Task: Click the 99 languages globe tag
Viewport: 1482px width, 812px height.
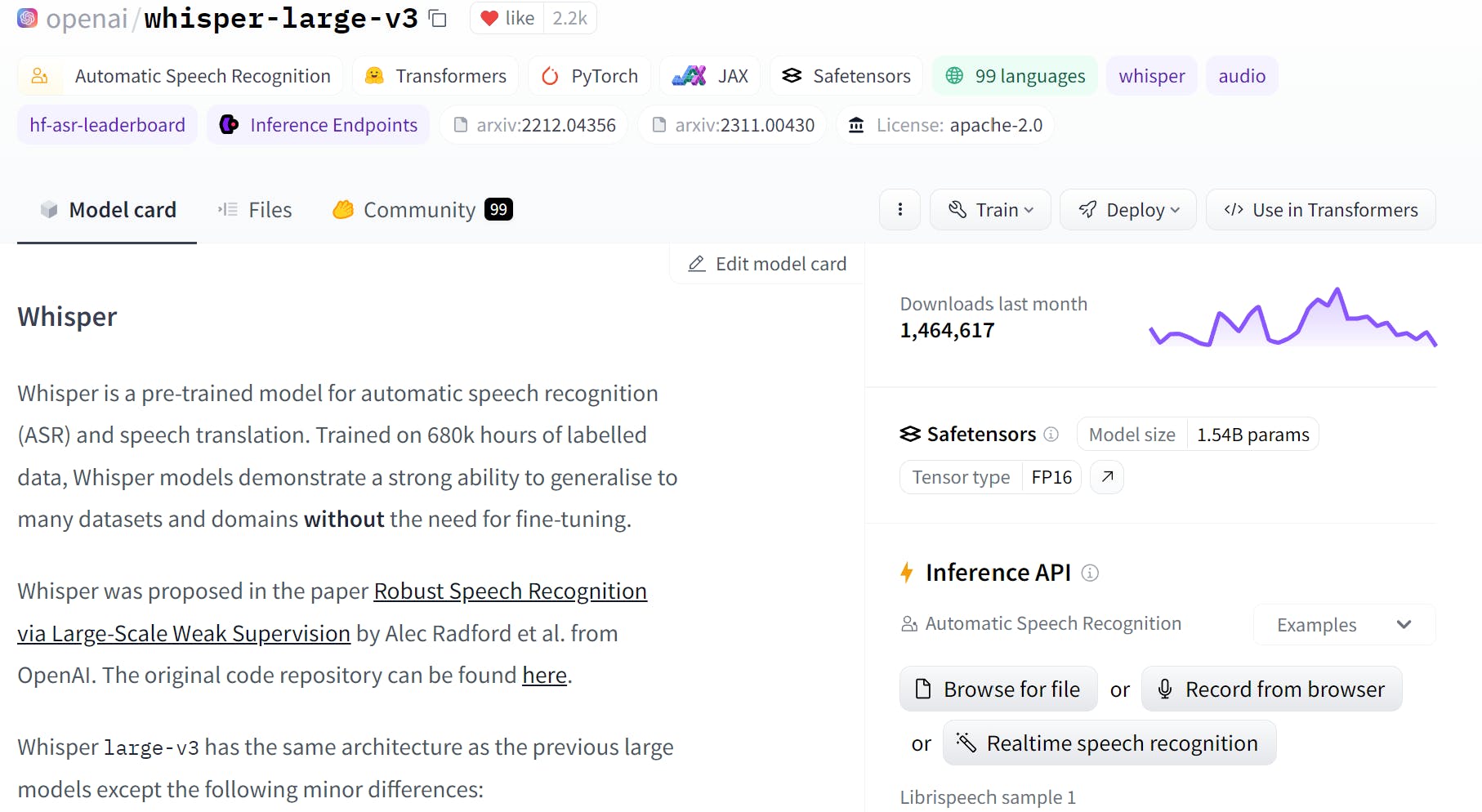Action: (x=1015, y=76)
